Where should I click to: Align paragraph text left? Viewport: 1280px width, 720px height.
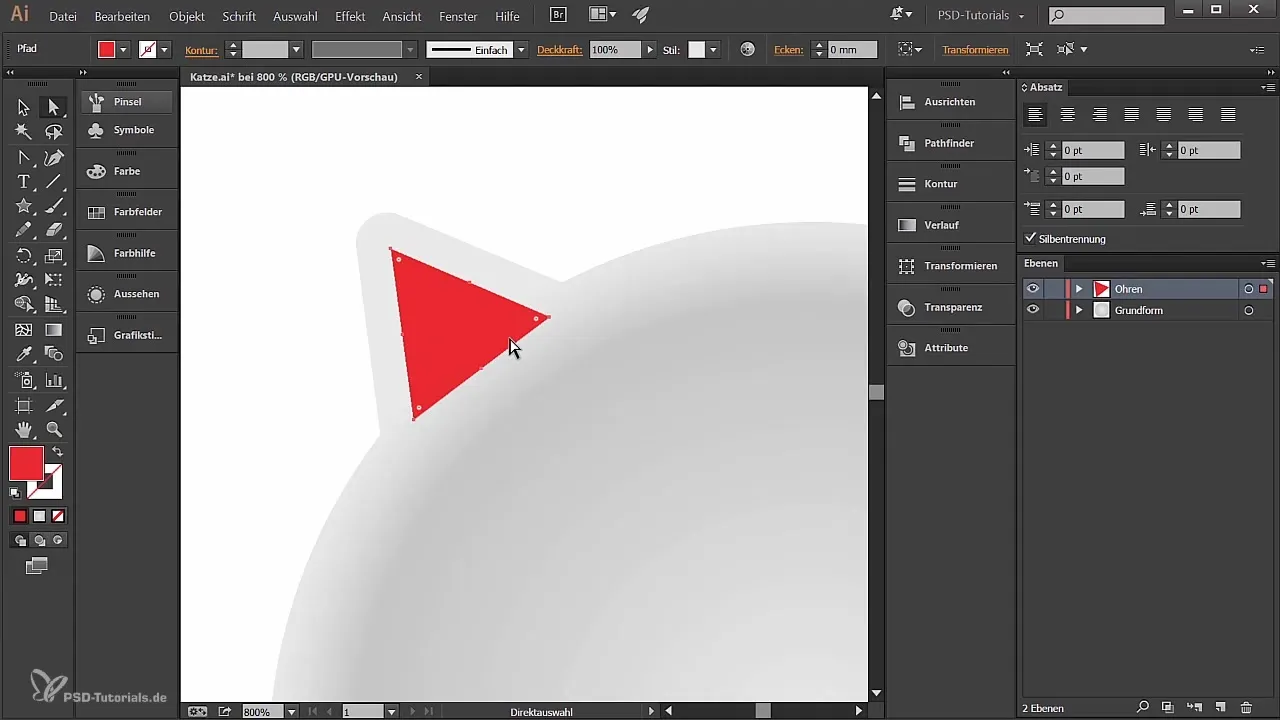[x=1036, y=115]
